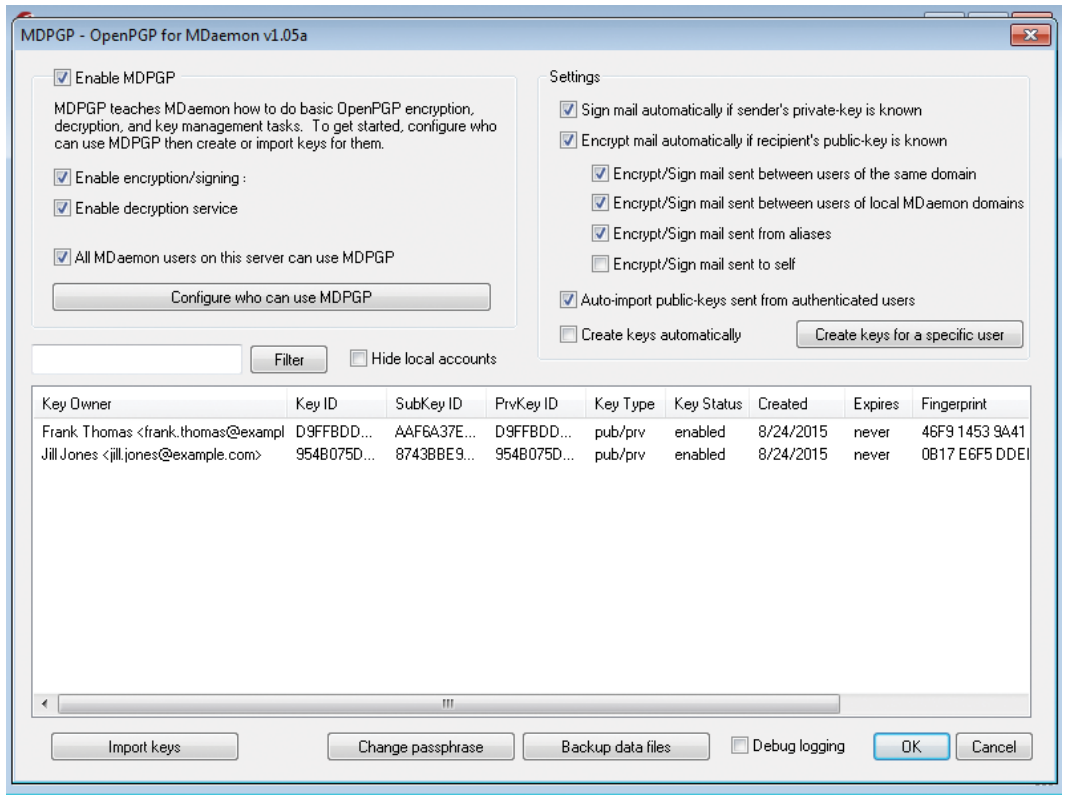The image size is (1066, 800).
Task: Check Hide local accounts option
Action: (x=358, y=358)
